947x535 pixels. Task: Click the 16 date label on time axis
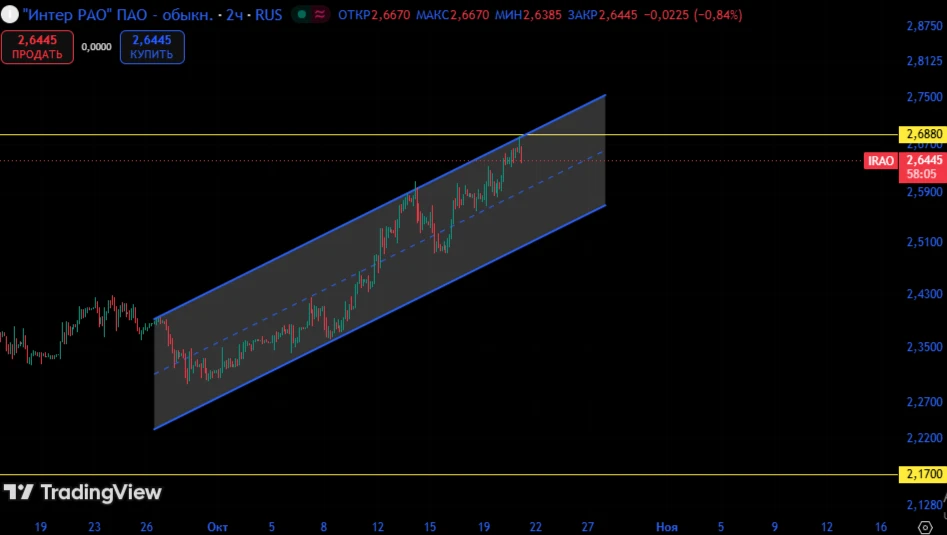pos(881,527)
